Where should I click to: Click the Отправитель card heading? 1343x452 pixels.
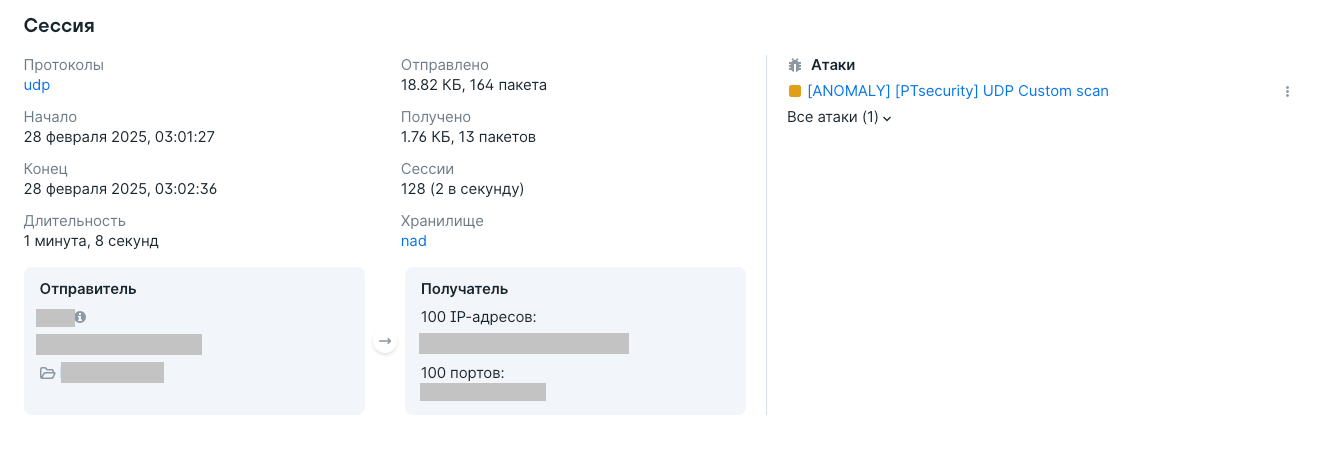click(x=88, y=289)
